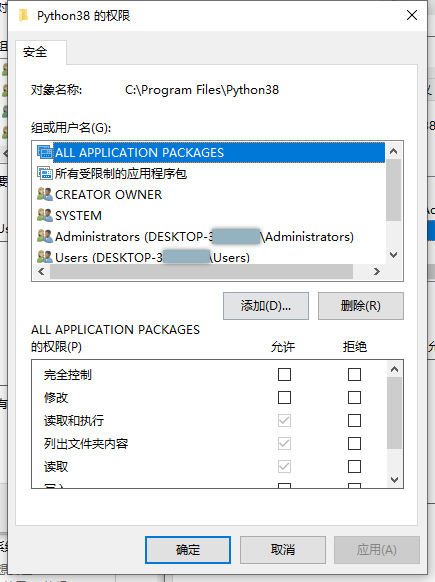This screenshot has width=435, height=582.
Task: Tick Deny checkbox for 读取和执行
Action: (x=354, y=421)
